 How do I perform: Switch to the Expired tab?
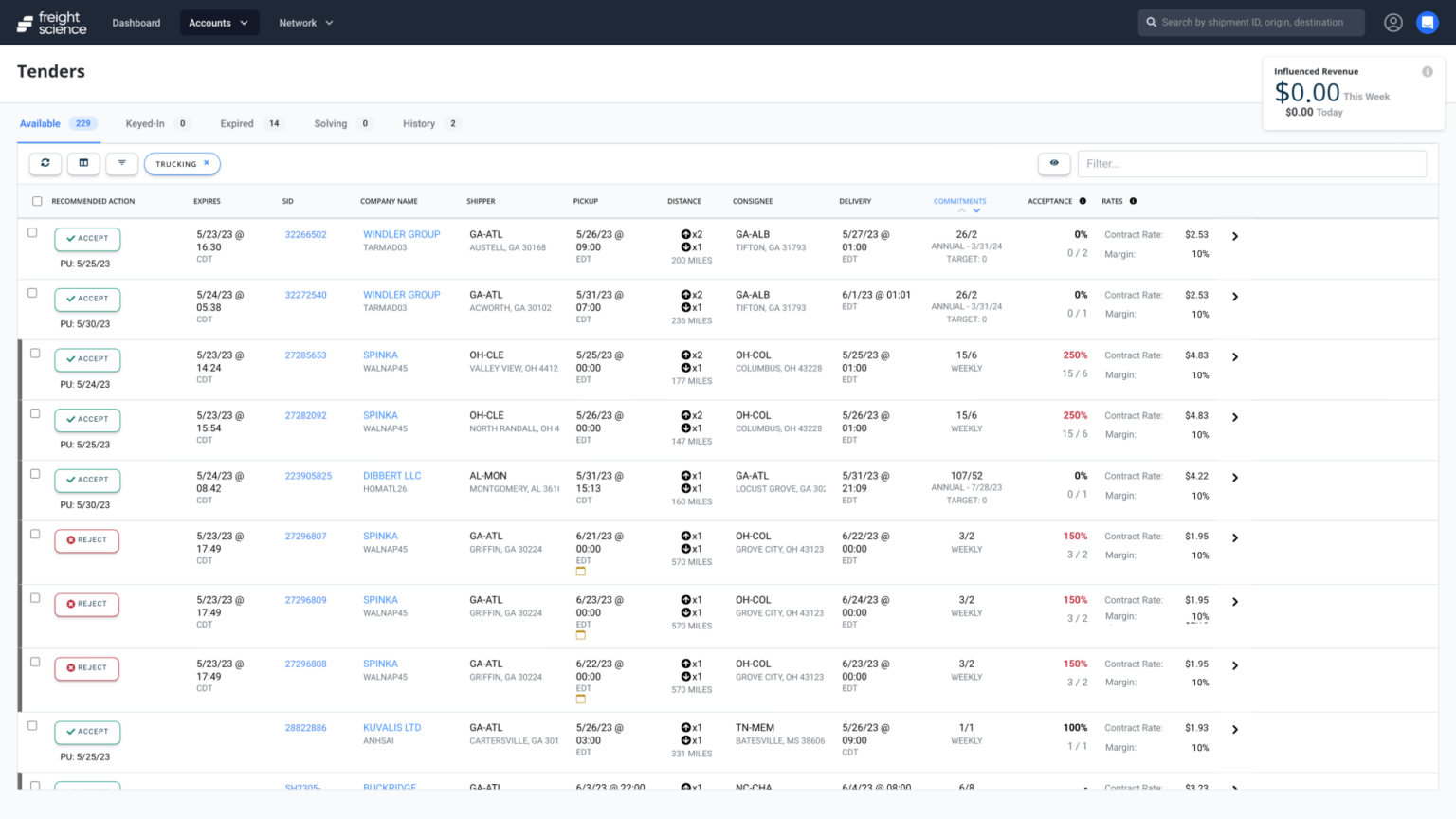tap(236, 123)
